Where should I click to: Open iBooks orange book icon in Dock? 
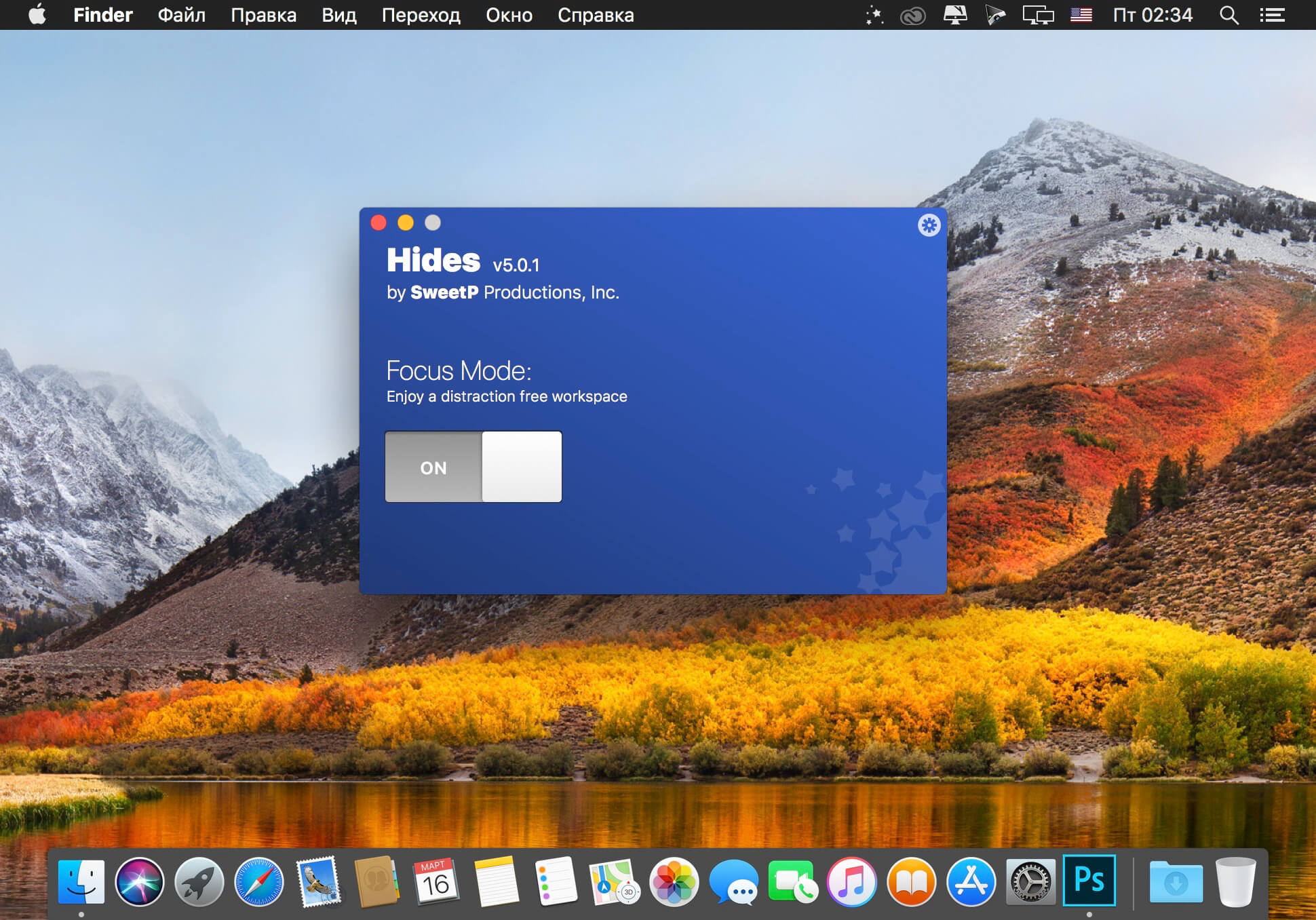912,882
